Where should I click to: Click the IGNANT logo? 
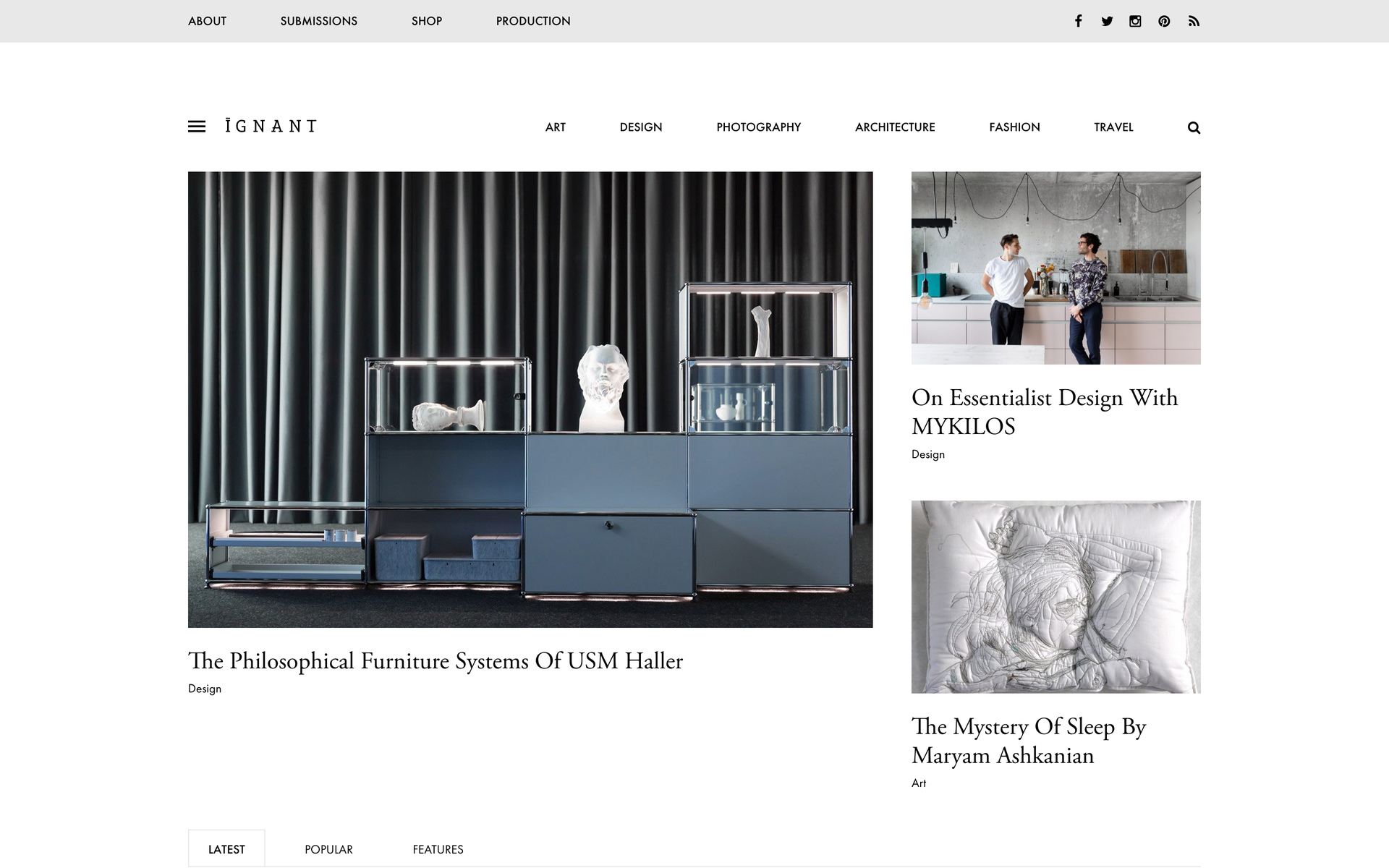[x=271, y=126]
